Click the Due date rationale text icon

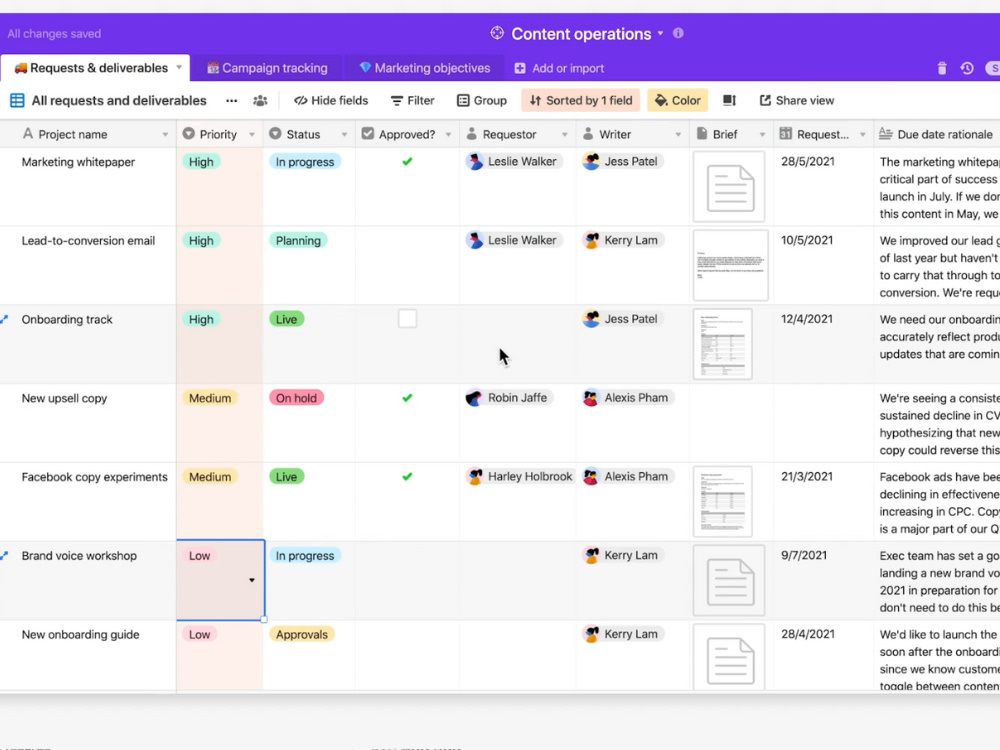click(x=885, y=134)
